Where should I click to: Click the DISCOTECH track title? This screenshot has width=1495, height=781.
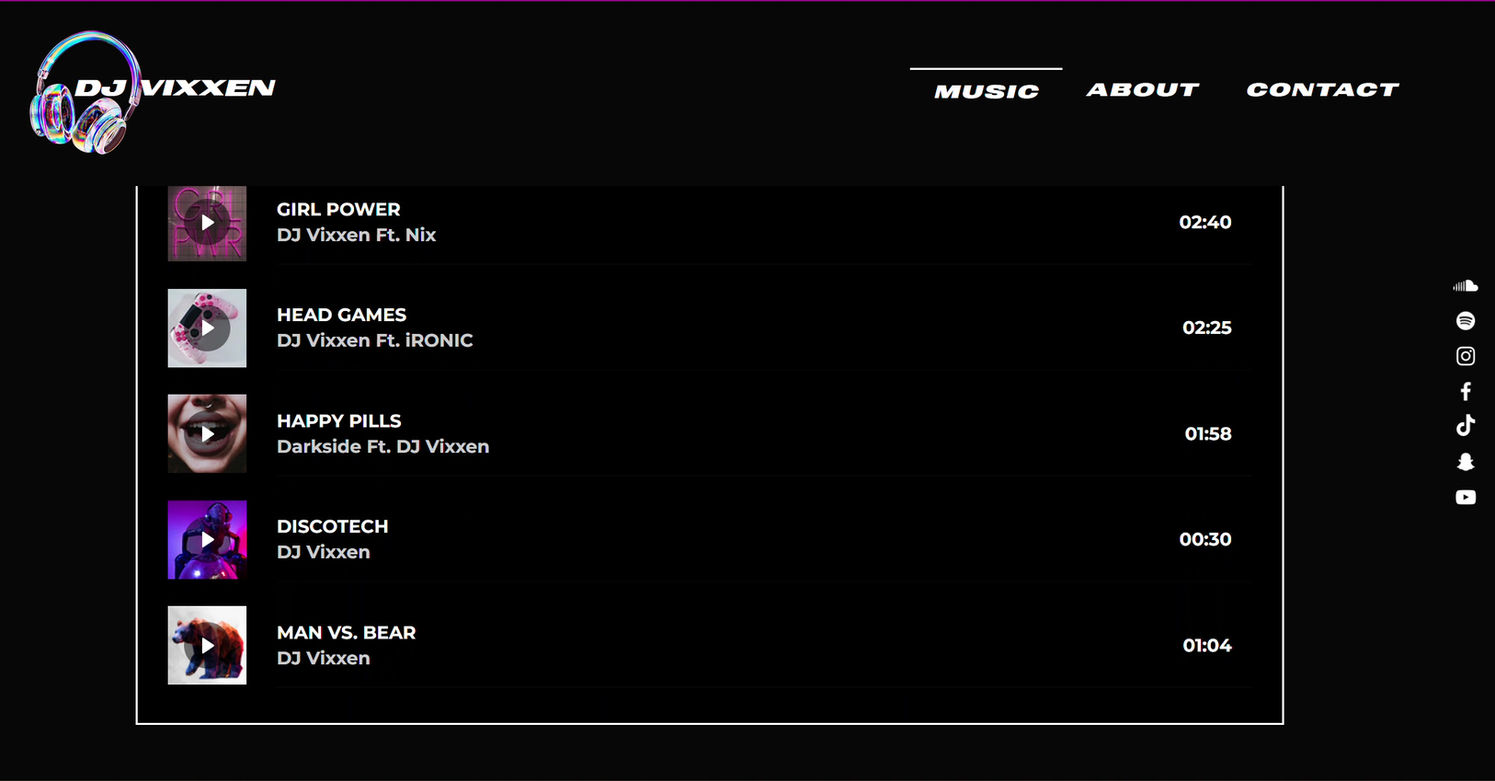[332, 526]
